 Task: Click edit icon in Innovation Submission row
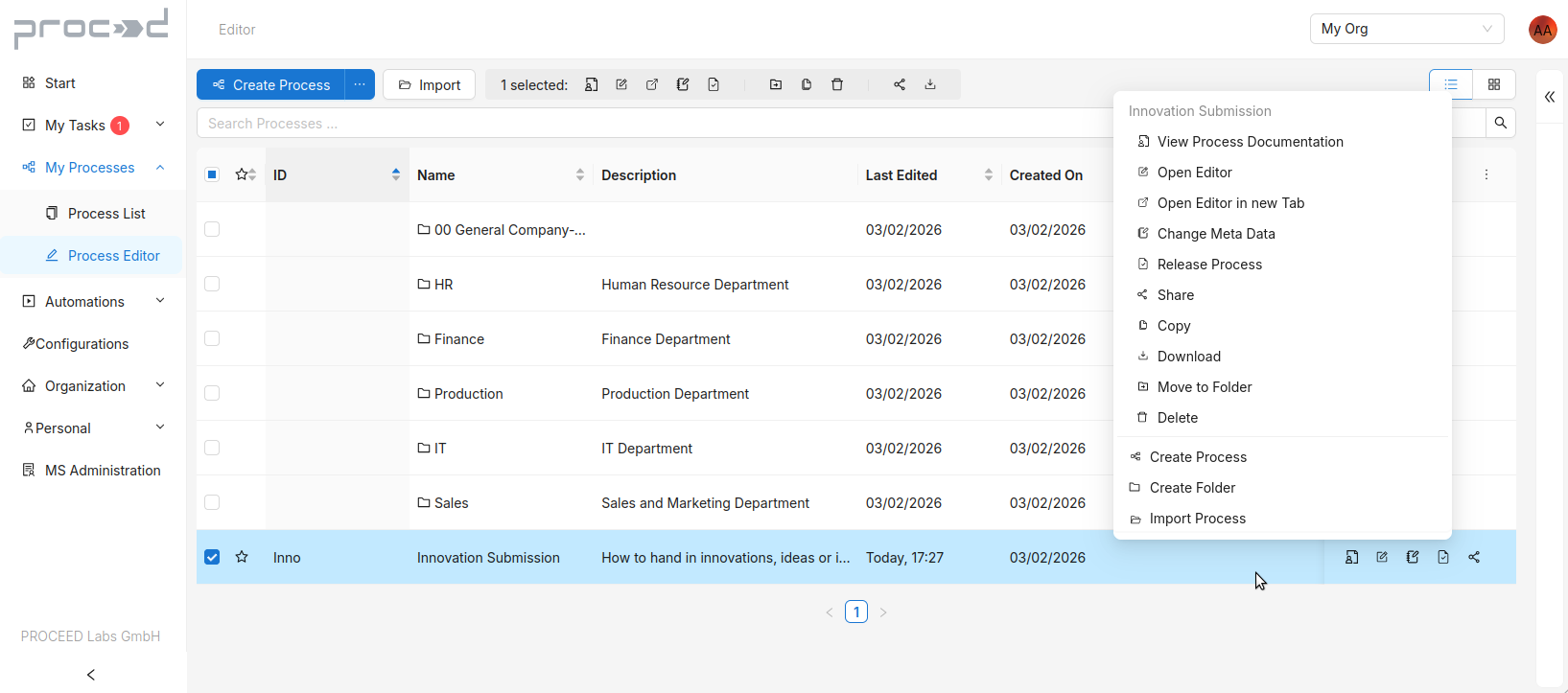(x=1382, y=557)
